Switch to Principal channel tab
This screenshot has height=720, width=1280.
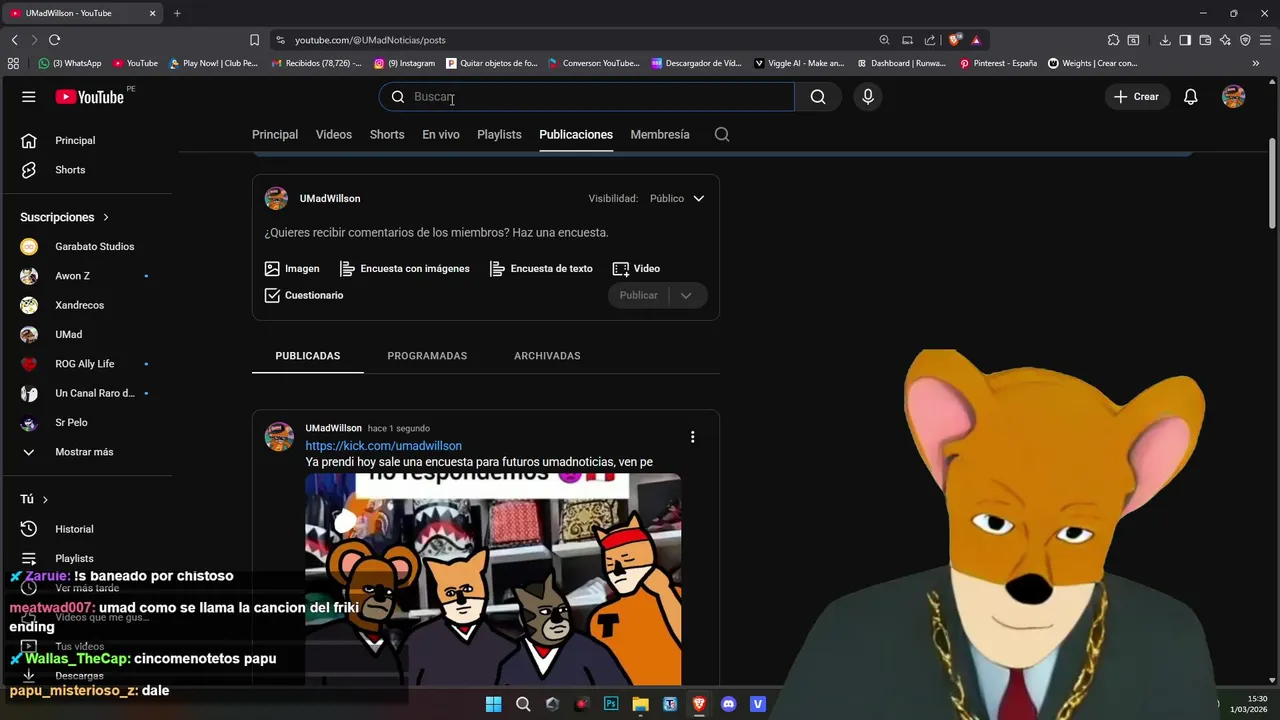coord(275,134)
